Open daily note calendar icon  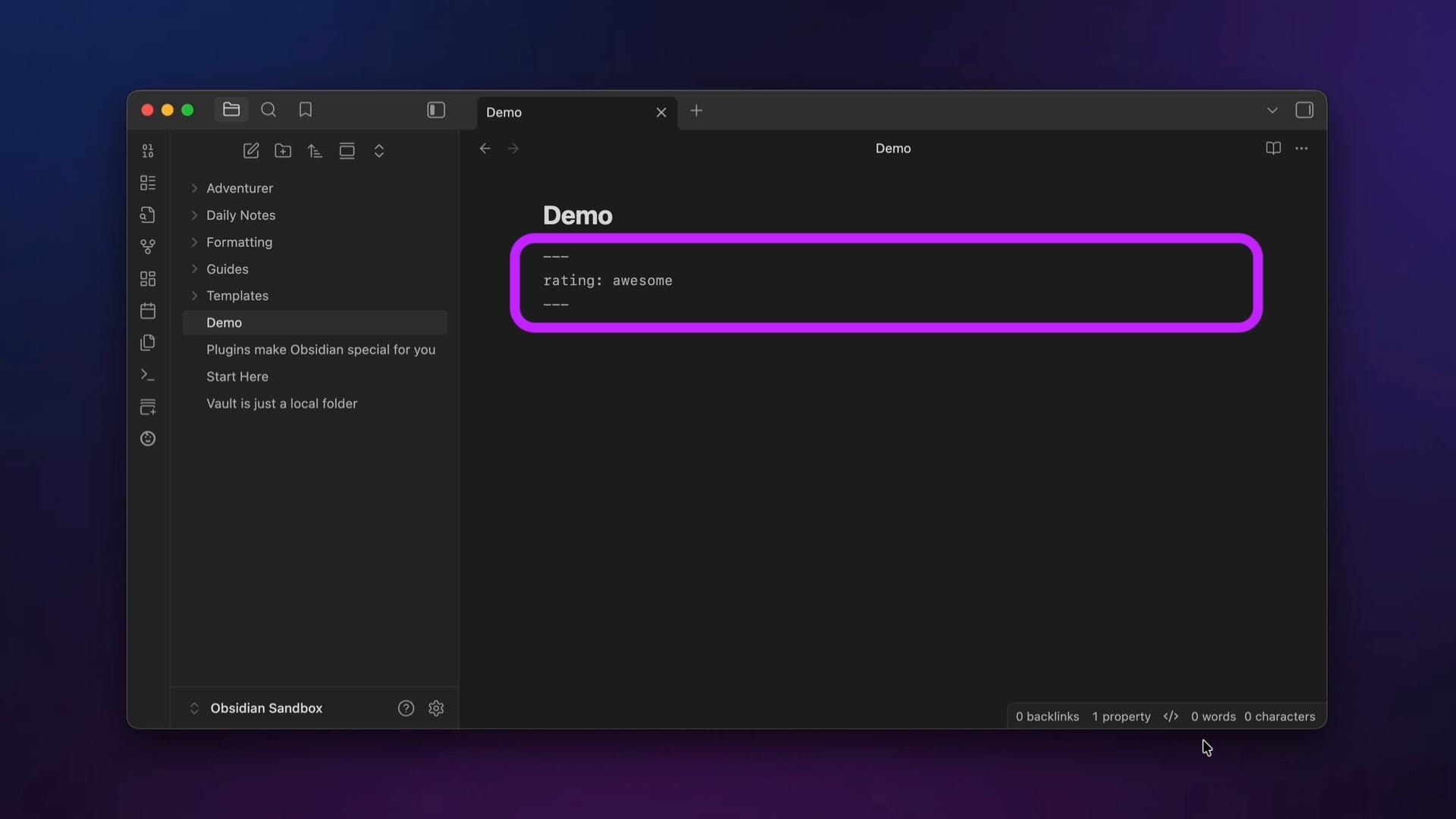pos(148,311)
